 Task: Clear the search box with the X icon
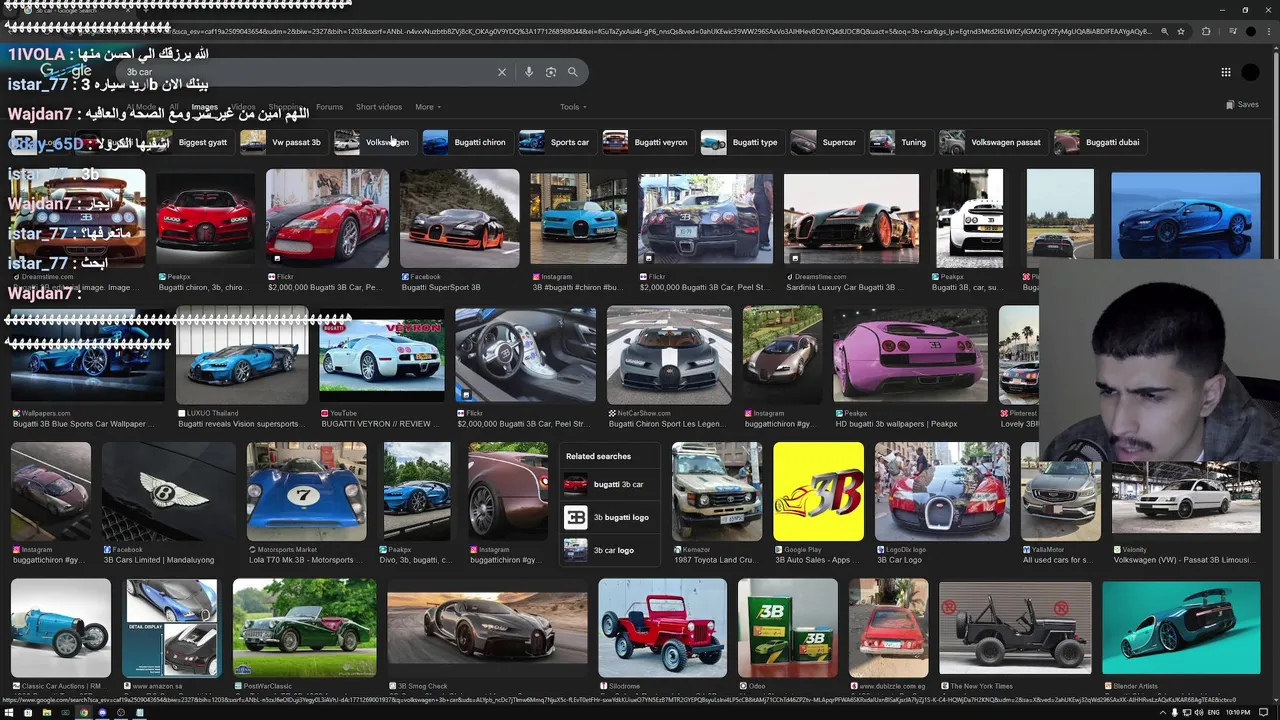click(x=502, y=72)
